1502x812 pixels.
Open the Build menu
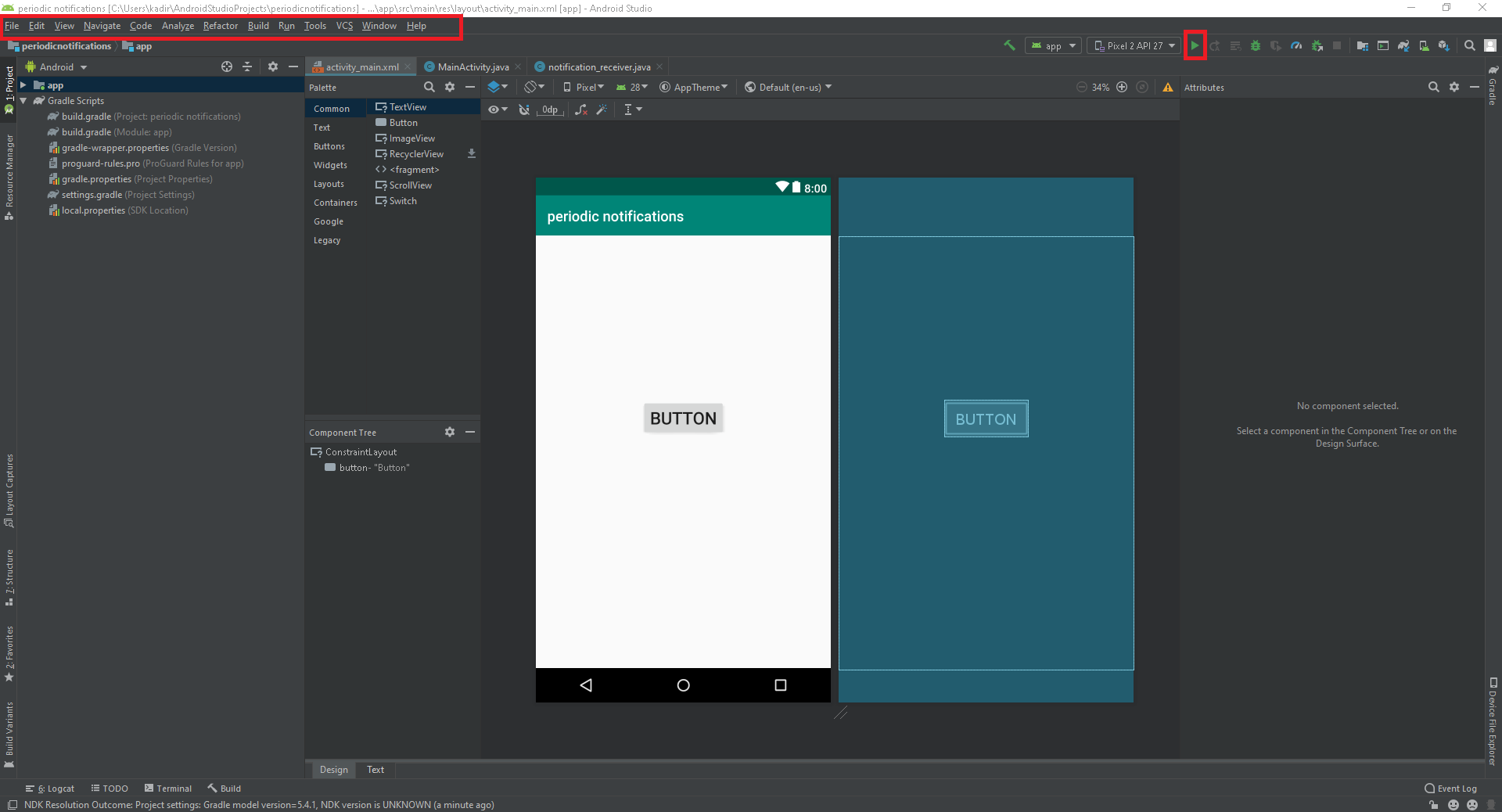258,26
